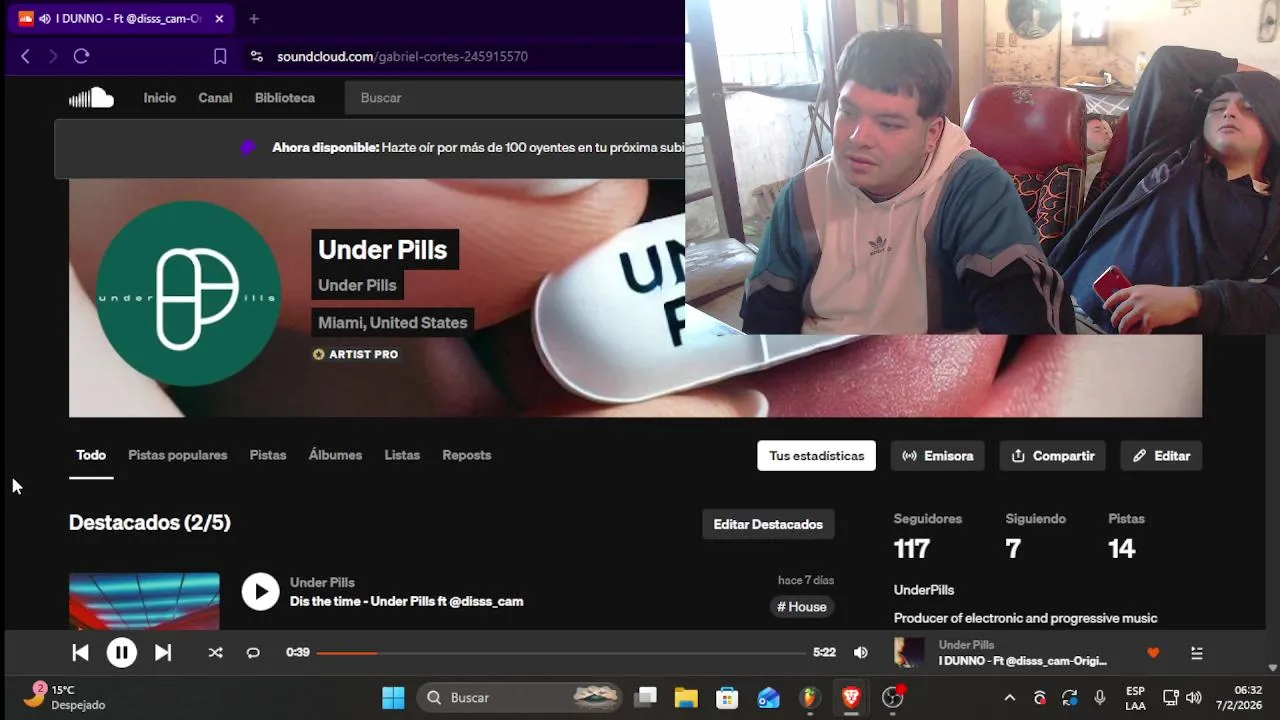Viewport: 1280px width, 720px height.
Task: Switch to the Álbumes tab
Action: (x=335, y=455)
